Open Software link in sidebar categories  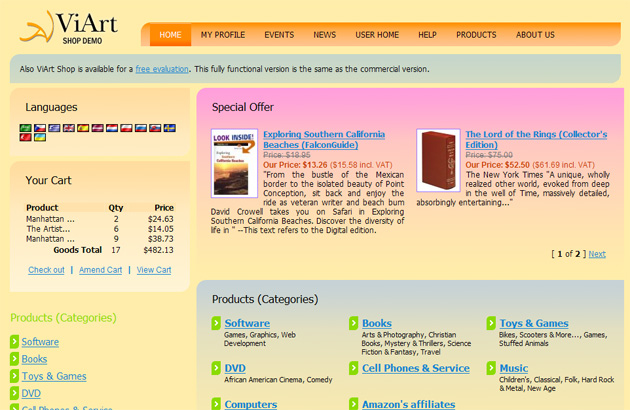[x=40, y=342]
